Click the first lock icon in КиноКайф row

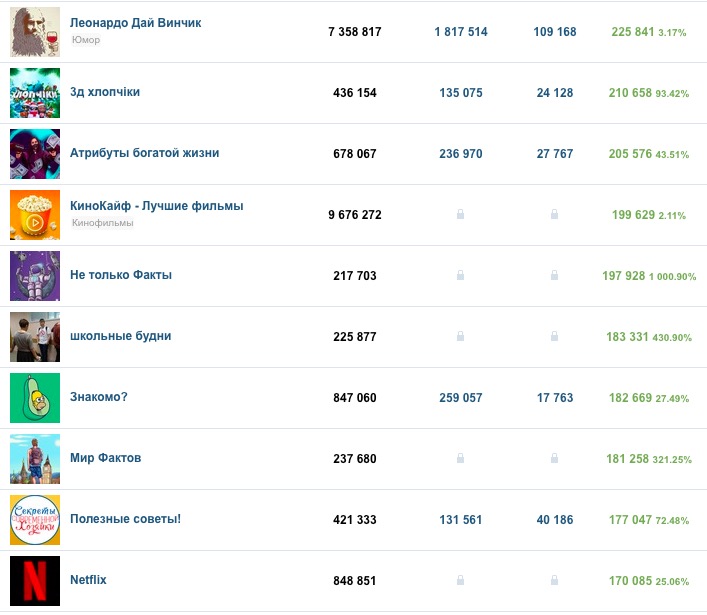[x=460, y=215]
